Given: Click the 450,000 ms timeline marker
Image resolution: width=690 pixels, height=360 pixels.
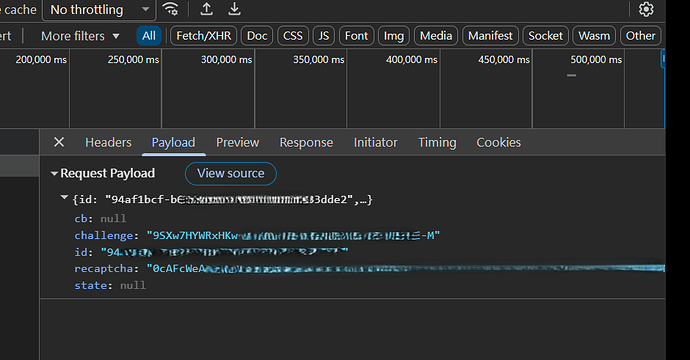Looking at the screenshot, I should (504, 59).
